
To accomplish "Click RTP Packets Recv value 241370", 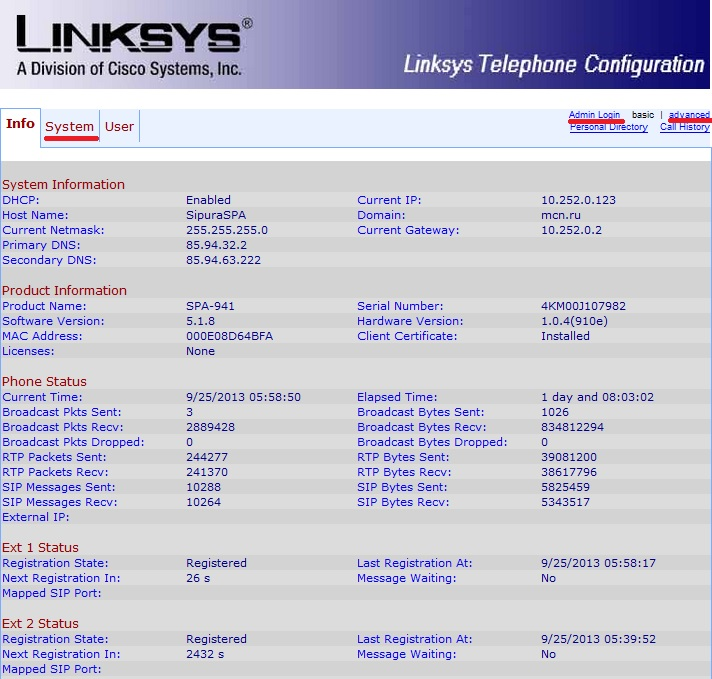I will 207,471.
